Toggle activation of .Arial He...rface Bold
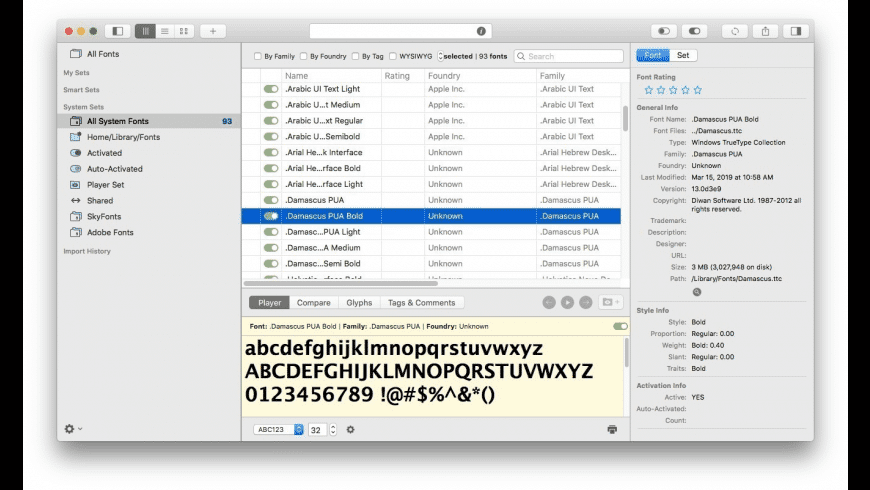Image resolution: width=870 pixels, height=490 pixels. (271, 168)
